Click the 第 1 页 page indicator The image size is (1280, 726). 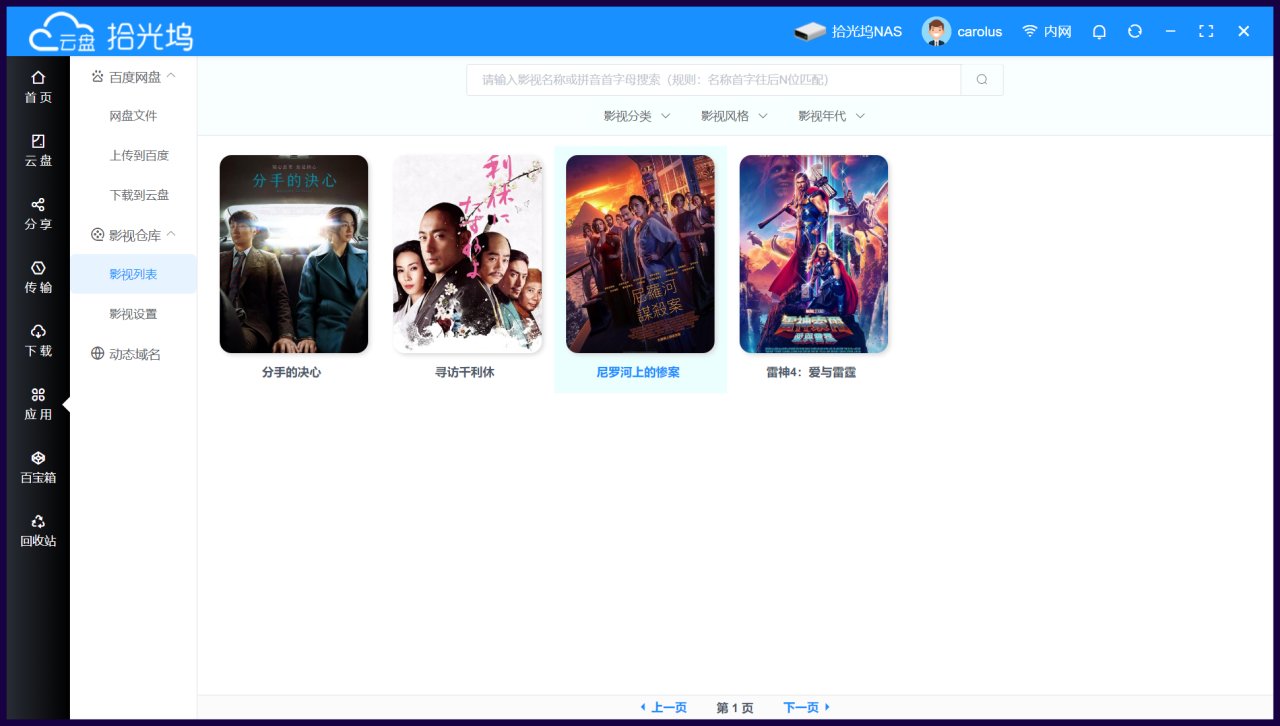tap(735, 708)
